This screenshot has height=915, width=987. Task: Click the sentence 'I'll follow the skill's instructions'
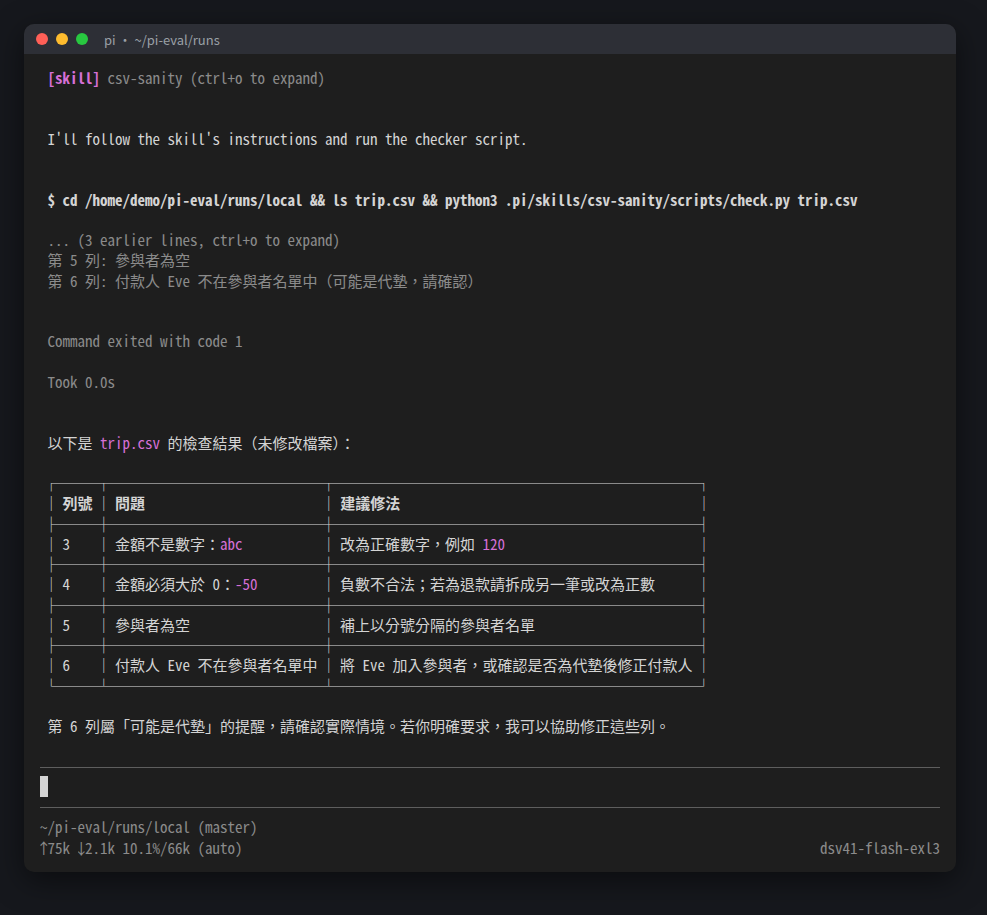click(x=286, y=140)
